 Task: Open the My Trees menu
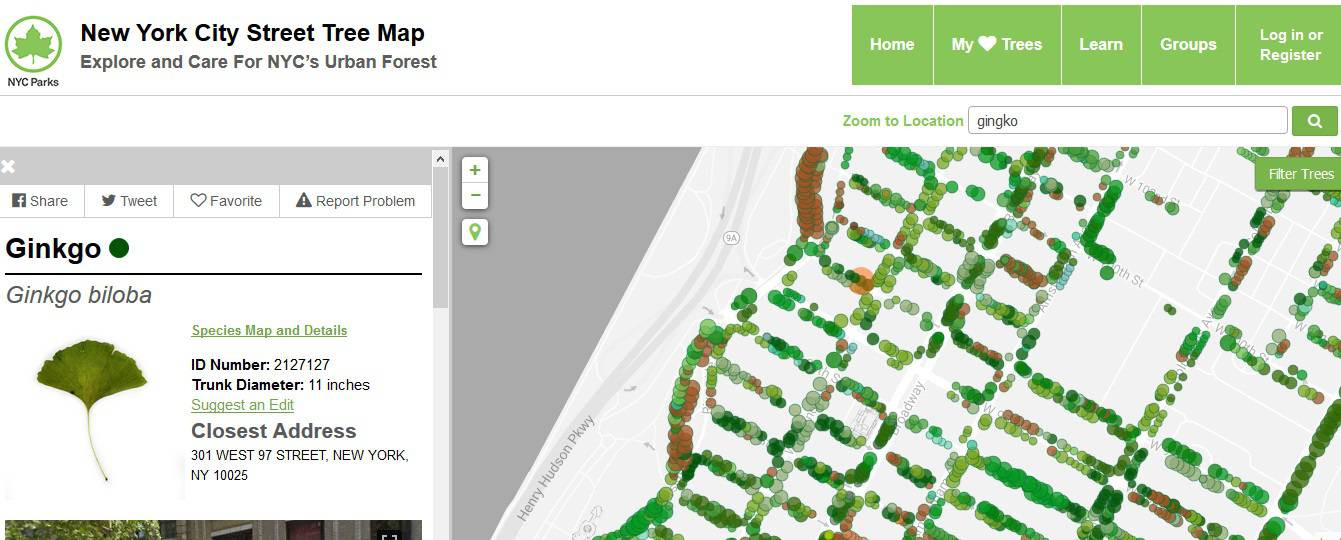[x=997, y=45]
